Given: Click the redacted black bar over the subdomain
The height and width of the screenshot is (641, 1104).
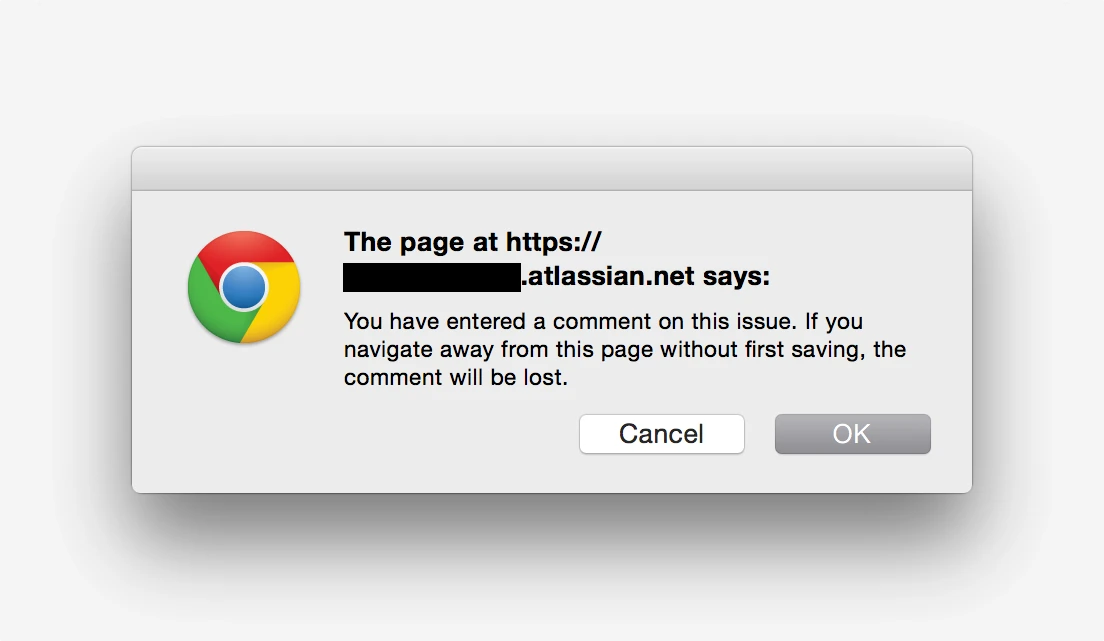Looking at the screenshot, I should 430,275.
